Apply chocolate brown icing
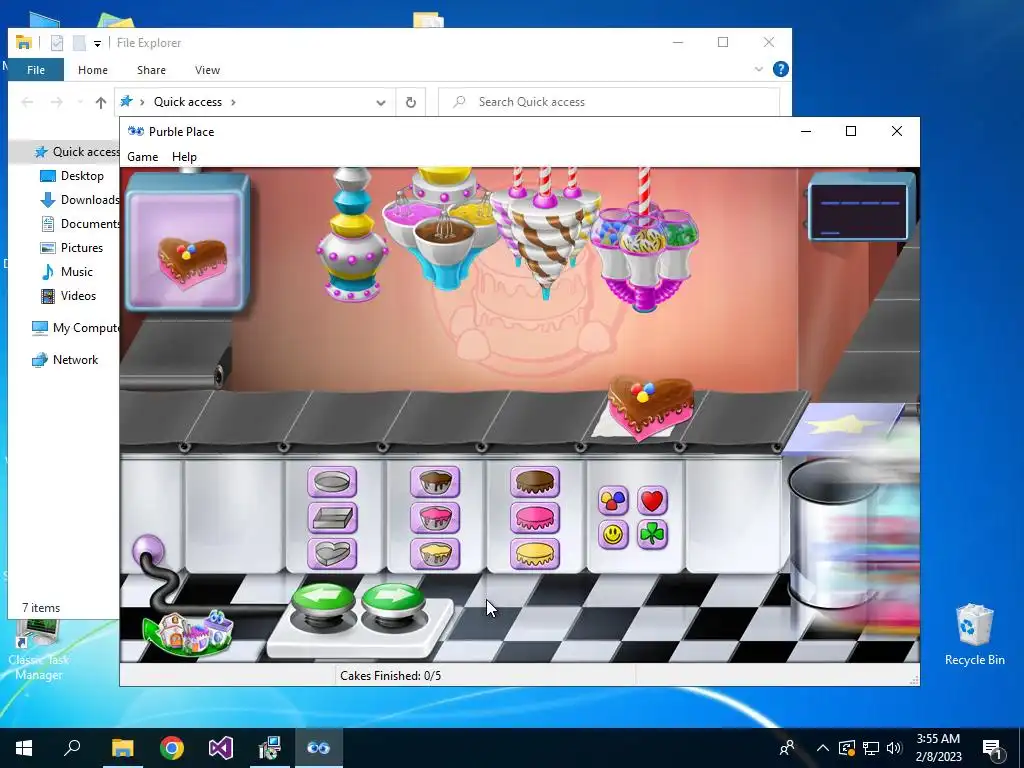The image size is (1024, 768). (x=535, y=482)
